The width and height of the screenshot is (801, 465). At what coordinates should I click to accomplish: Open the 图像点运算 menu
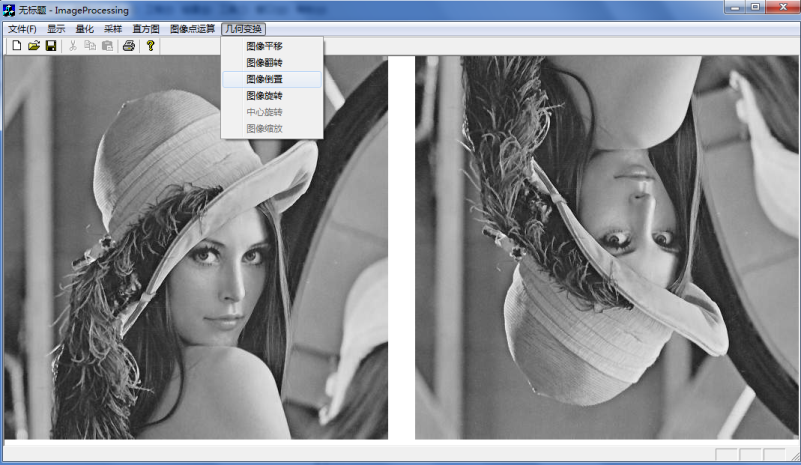pyautogui.click(x=192, y=29)
